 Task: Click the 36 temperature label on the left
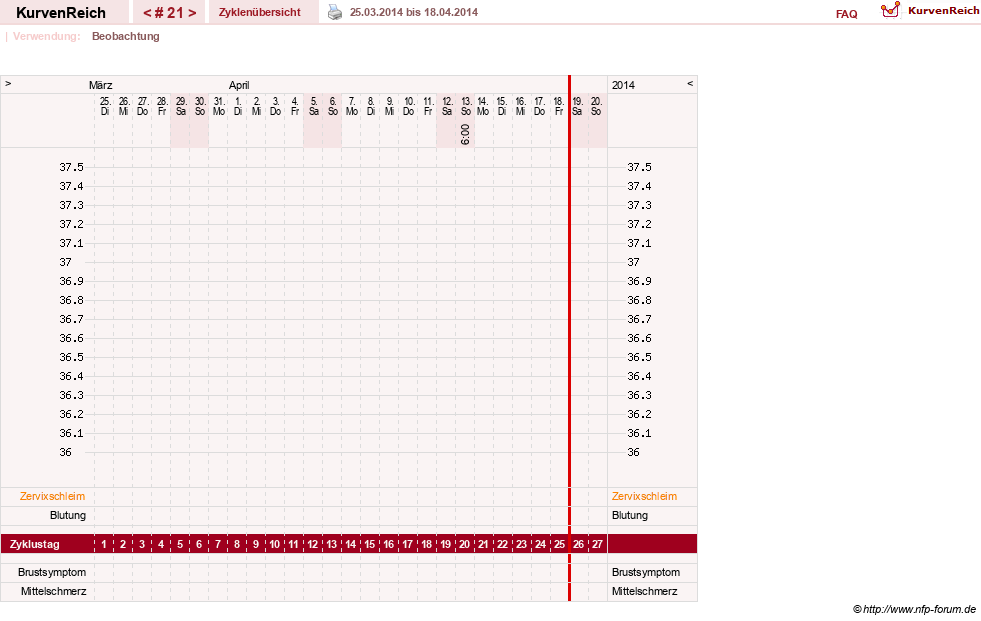pyautogui.click(x=66, y=452)
